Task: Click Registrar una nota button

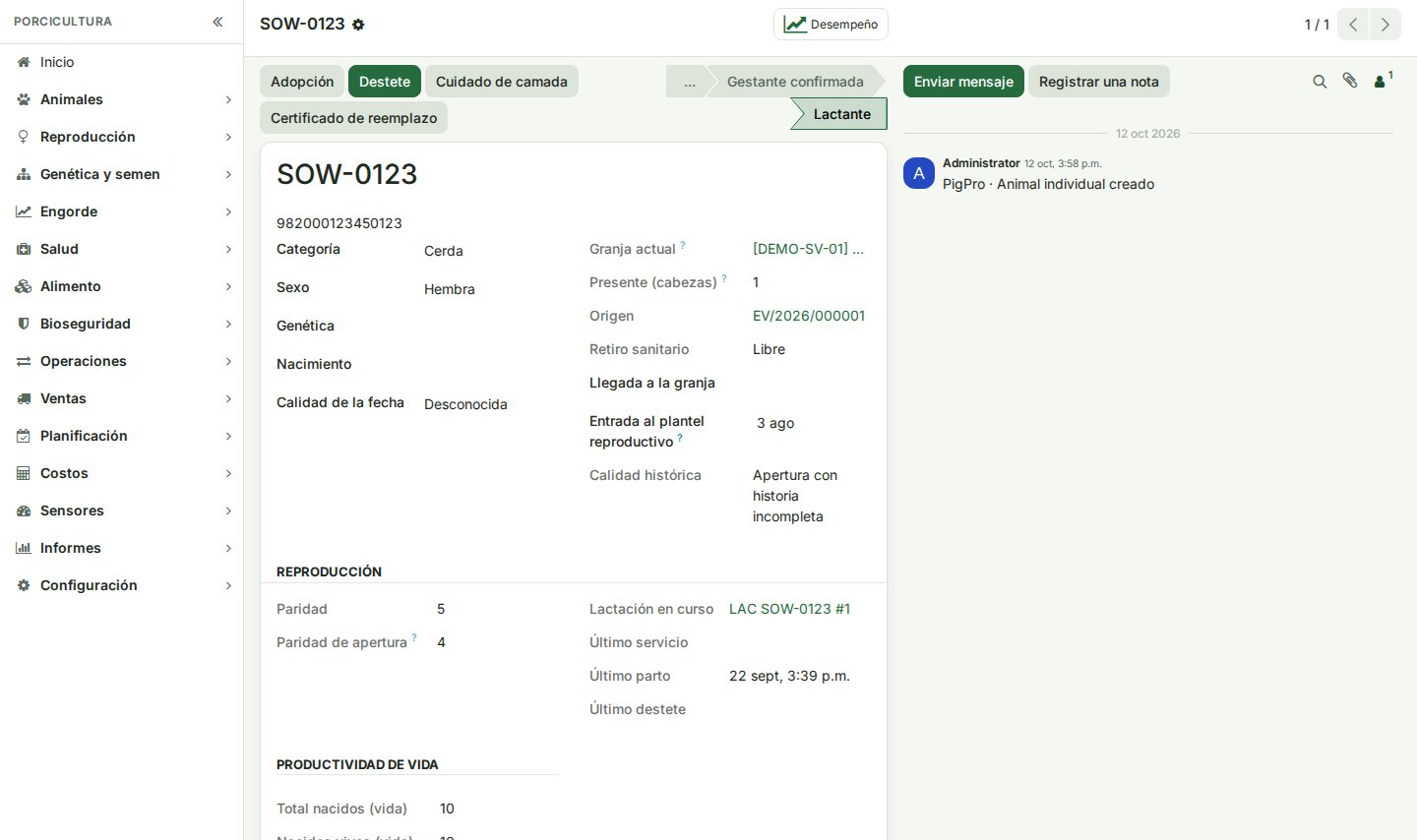Action: [1099, 82]
